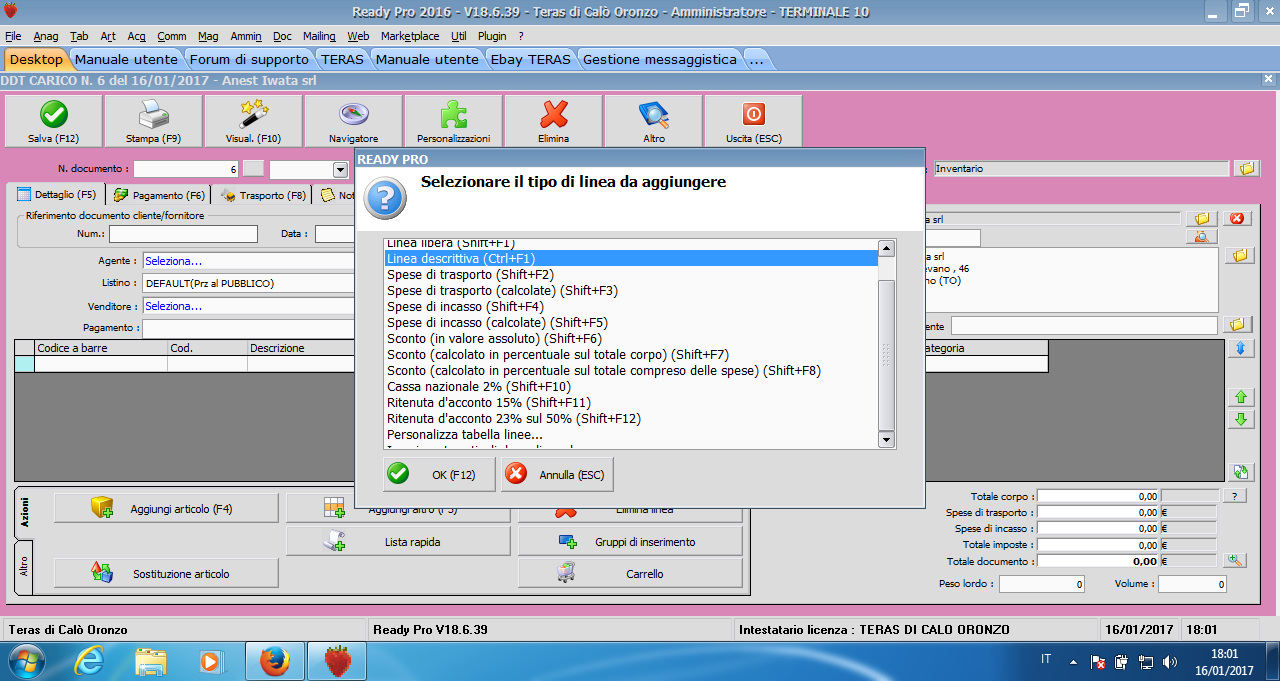Click blue up-down sort arrow icon

pyautogui.click(x=1241, y=348)
